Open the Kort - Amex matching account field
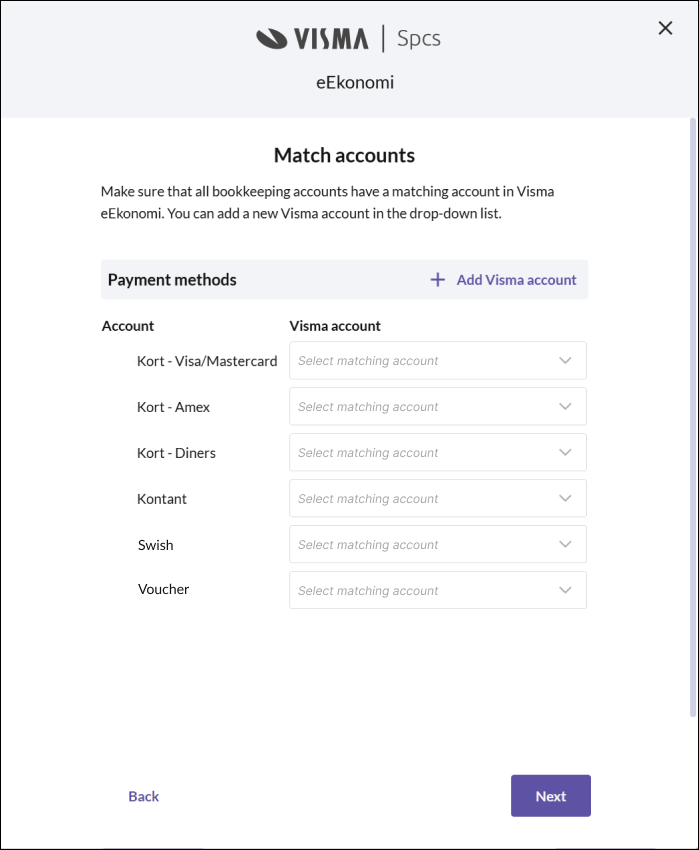The width and height of the screenshot is (699, 850). pos(438,407)
